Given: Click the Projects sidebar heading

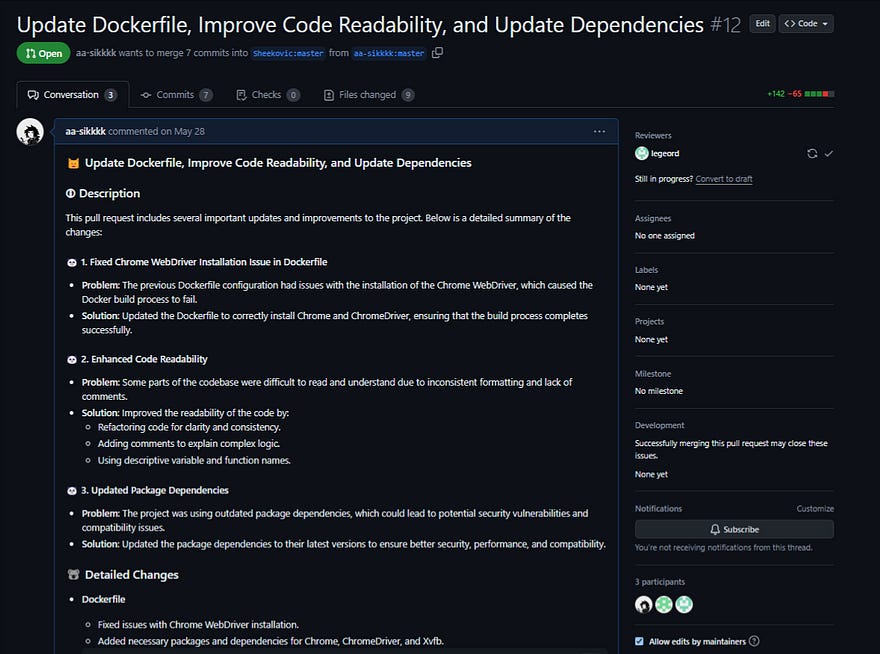Looking at the screenshot, I should pyautogui.click(x=649, y=322).
